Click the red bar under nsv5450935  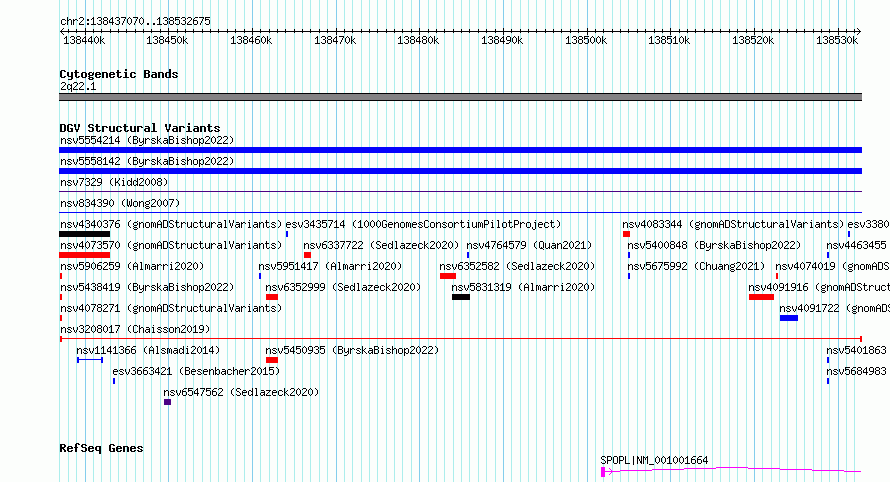click(272, 360)
